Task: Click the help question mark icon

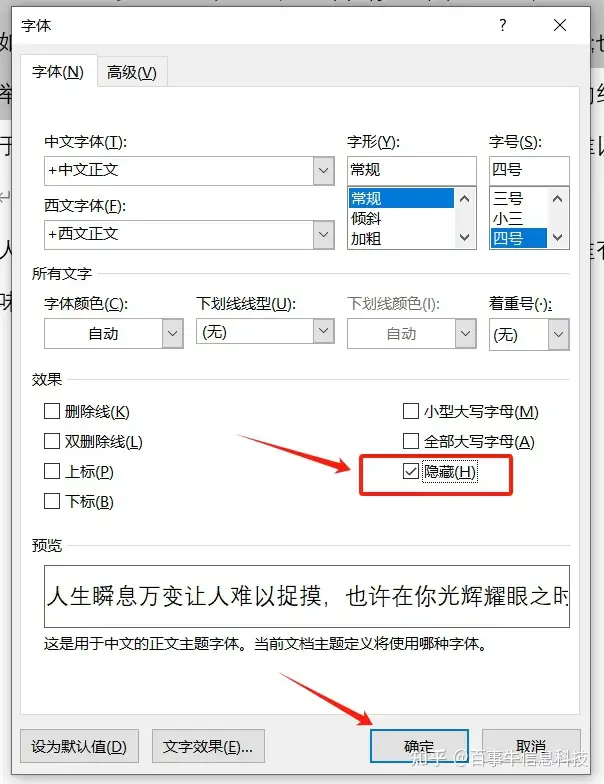Action: click(502, 25)
